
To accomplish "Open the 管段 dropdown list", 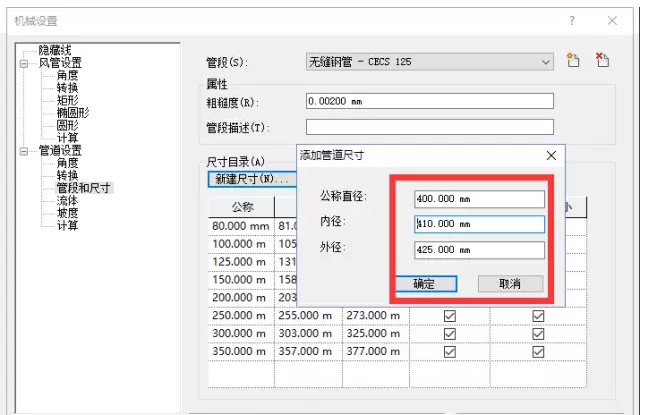I will pos(546,62).
